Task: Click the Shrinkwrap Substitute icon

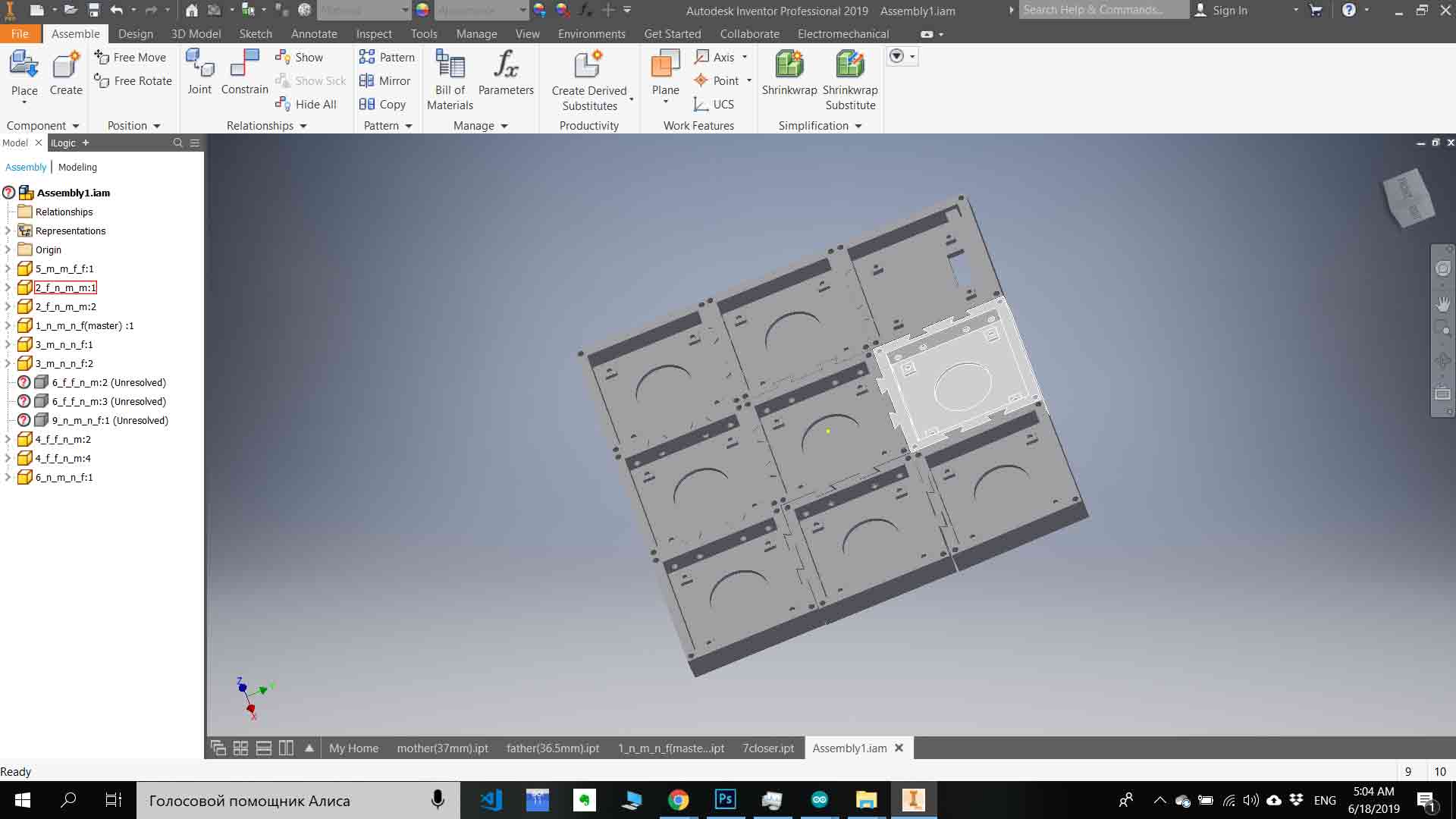Action: (x=850, y=65)
